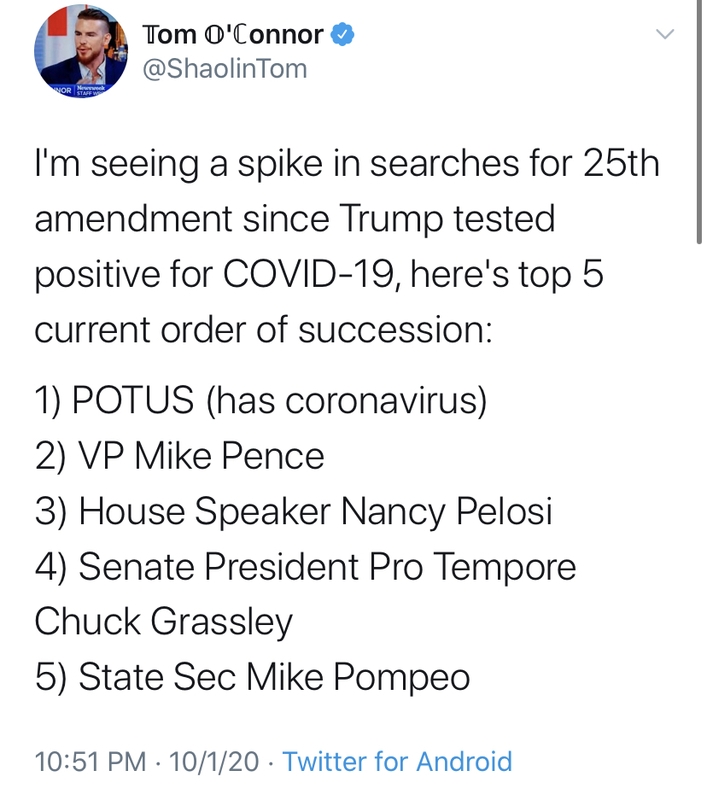Select the "1) POTUS (has coronavirus)" line
707x800 pixels.
261,400
